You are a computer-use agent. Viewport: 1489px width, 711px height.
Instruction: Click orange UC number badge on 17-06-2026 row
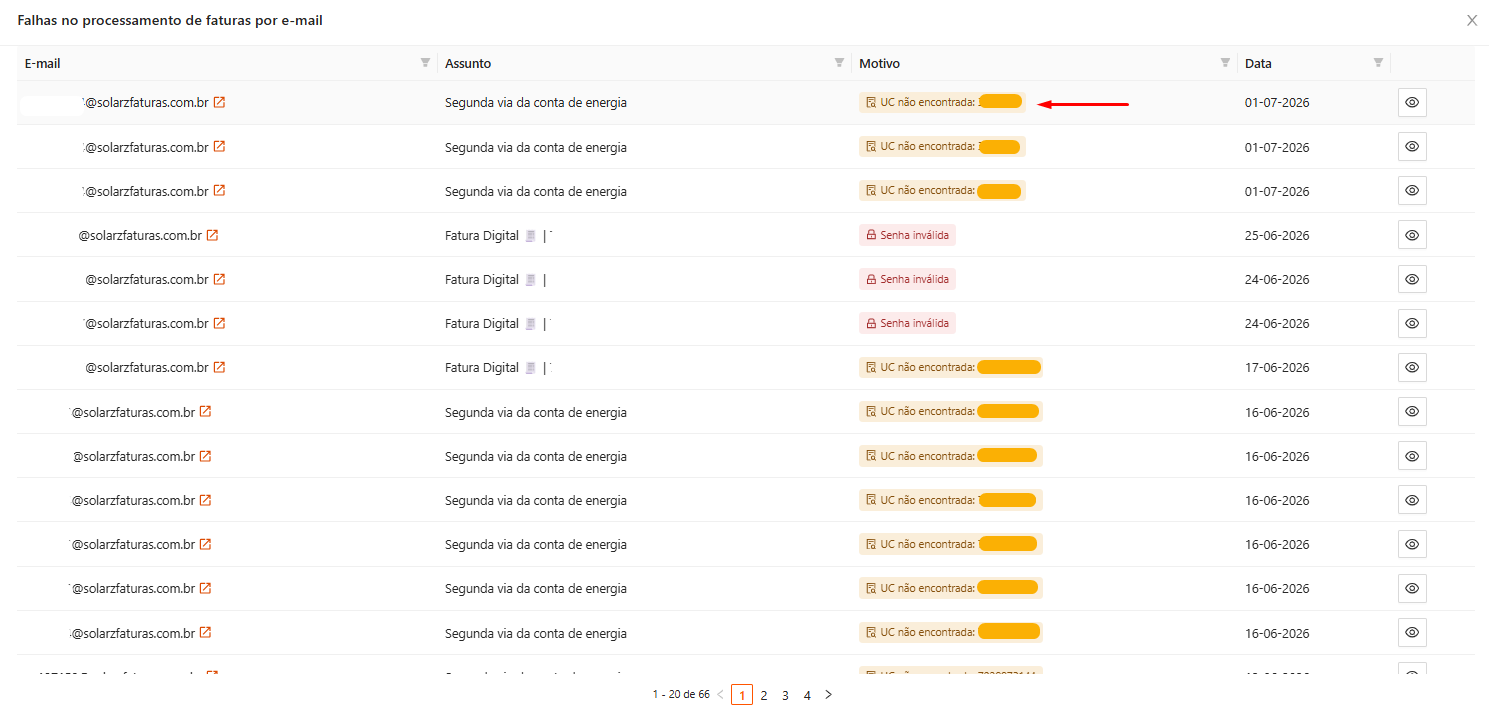pyautogui.click(x=1009, y=367)
